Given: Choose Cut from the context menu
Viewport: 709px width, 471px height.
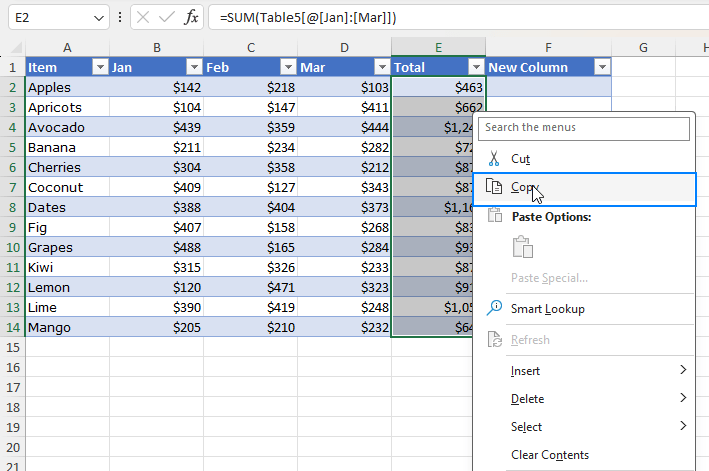Looking at the screenshot, I should pyautogui.click(x=584, y=159).
